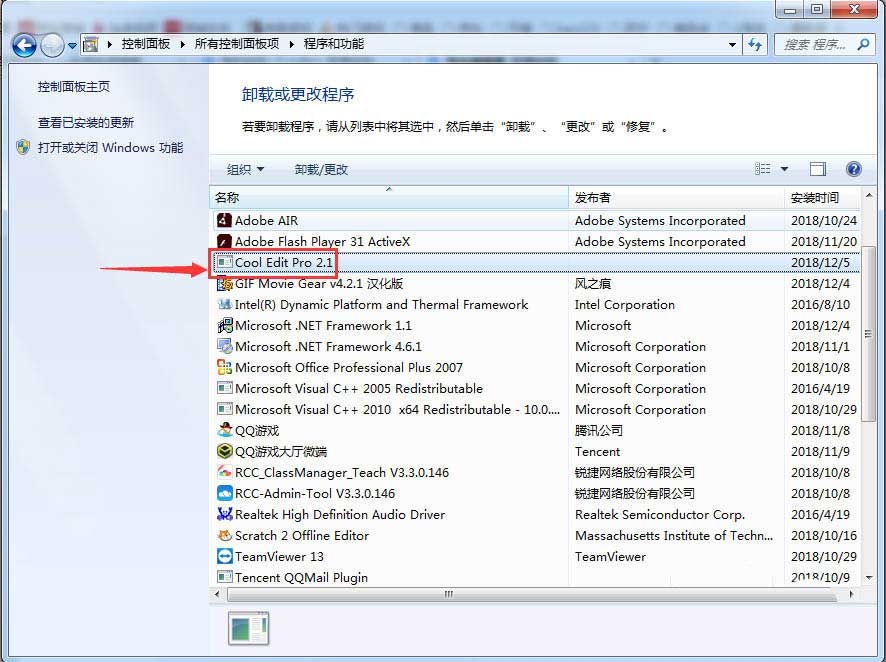Click Massachusetts Institute of Techn... publisher cell
This screenshot has height=662, width=886.
click(674, 535)
